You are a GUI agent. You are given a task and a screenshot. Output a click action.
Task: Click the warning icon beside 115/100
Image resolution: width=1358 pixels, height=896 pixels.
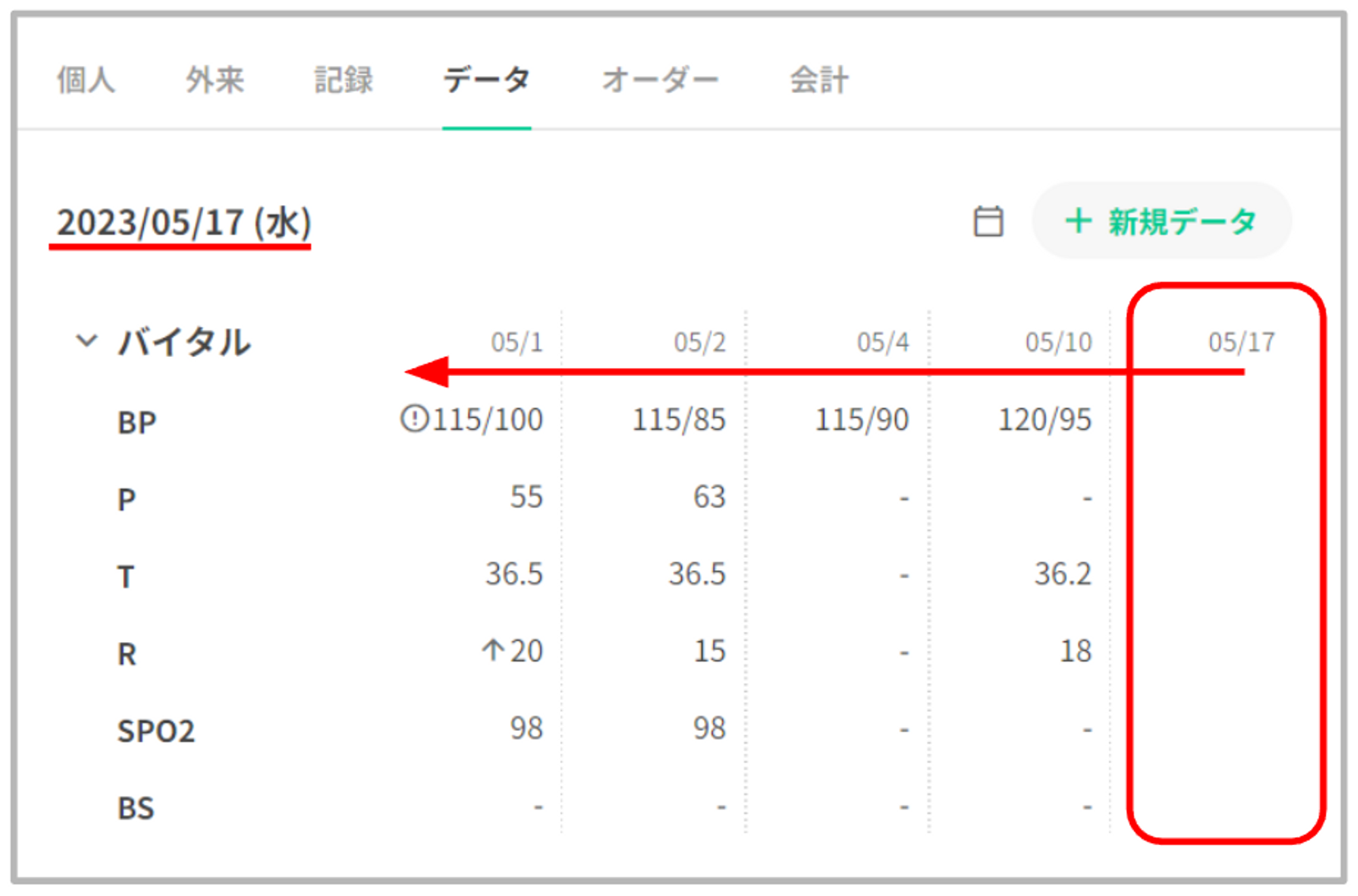(414, 418)
